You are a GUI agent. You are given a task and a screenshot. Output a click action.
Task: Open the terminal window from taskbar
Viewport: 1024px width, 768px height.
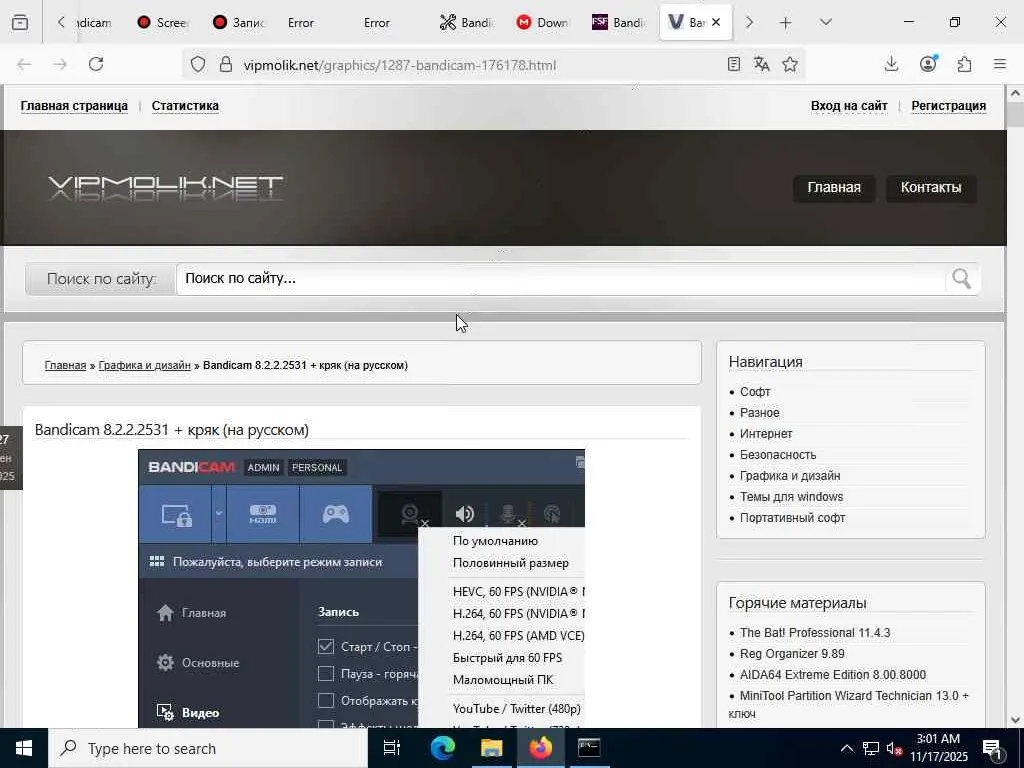589,748
